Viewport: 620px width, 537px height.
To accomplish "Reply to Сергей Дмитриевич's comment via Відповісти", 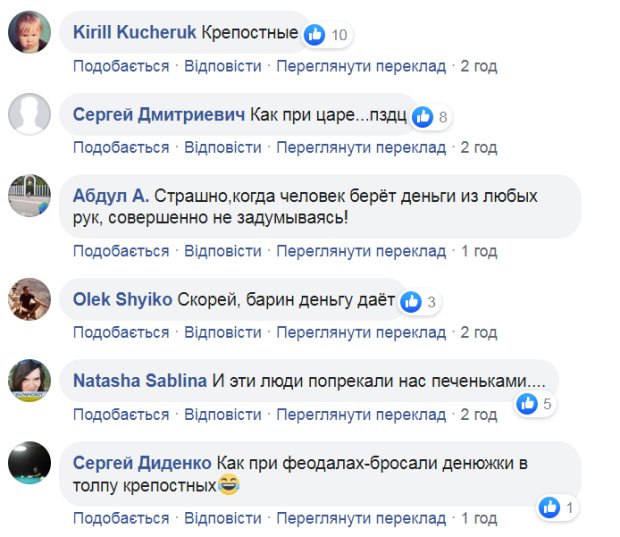I will (x=223, y=148).
